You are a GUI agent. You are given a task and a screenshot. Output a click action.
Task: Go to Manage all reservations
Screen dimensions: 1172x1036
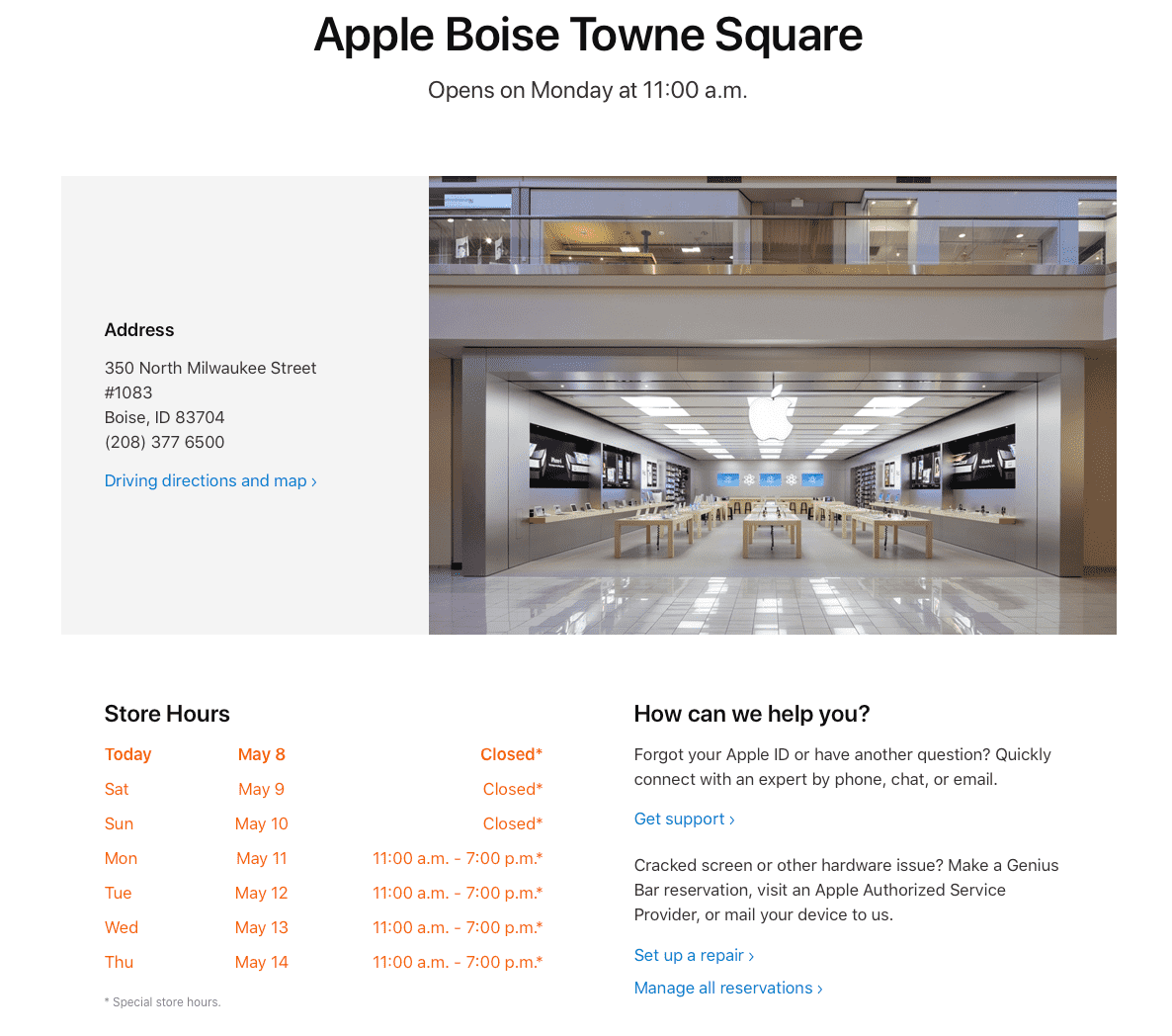point(727,988)
